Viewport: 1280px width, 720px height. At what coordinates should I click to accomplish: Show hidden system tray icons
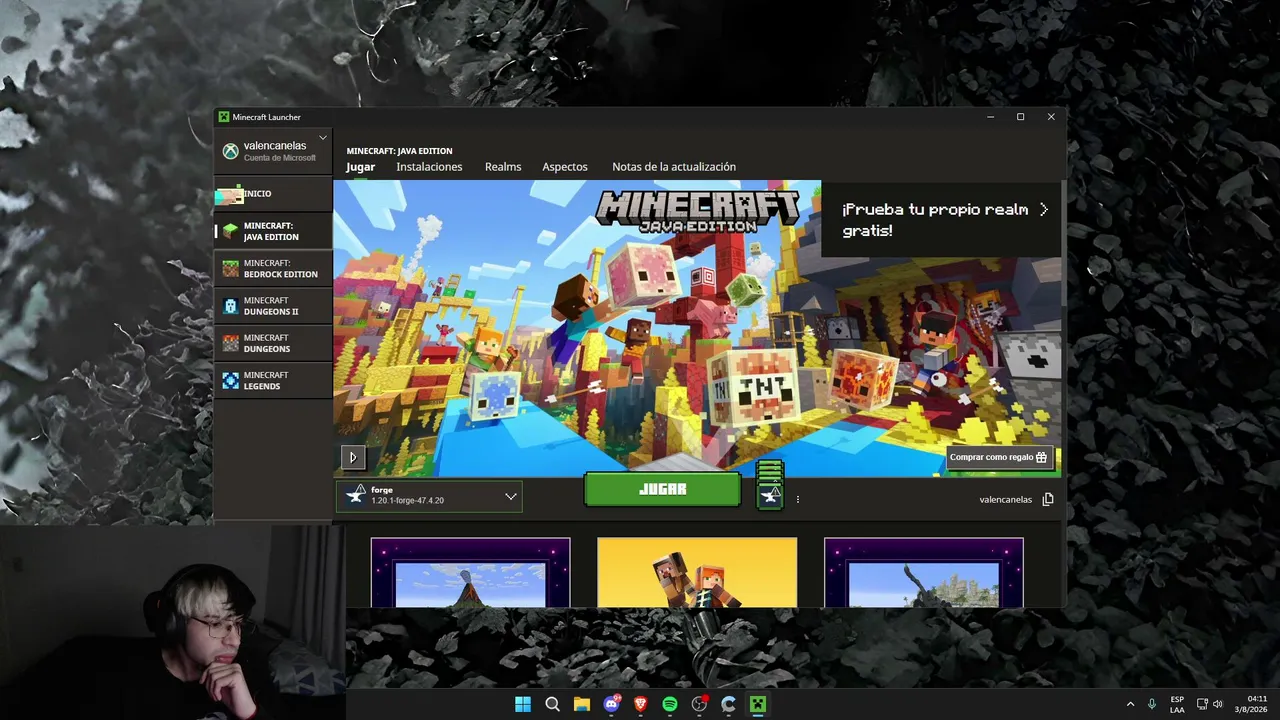(1131, 704)
